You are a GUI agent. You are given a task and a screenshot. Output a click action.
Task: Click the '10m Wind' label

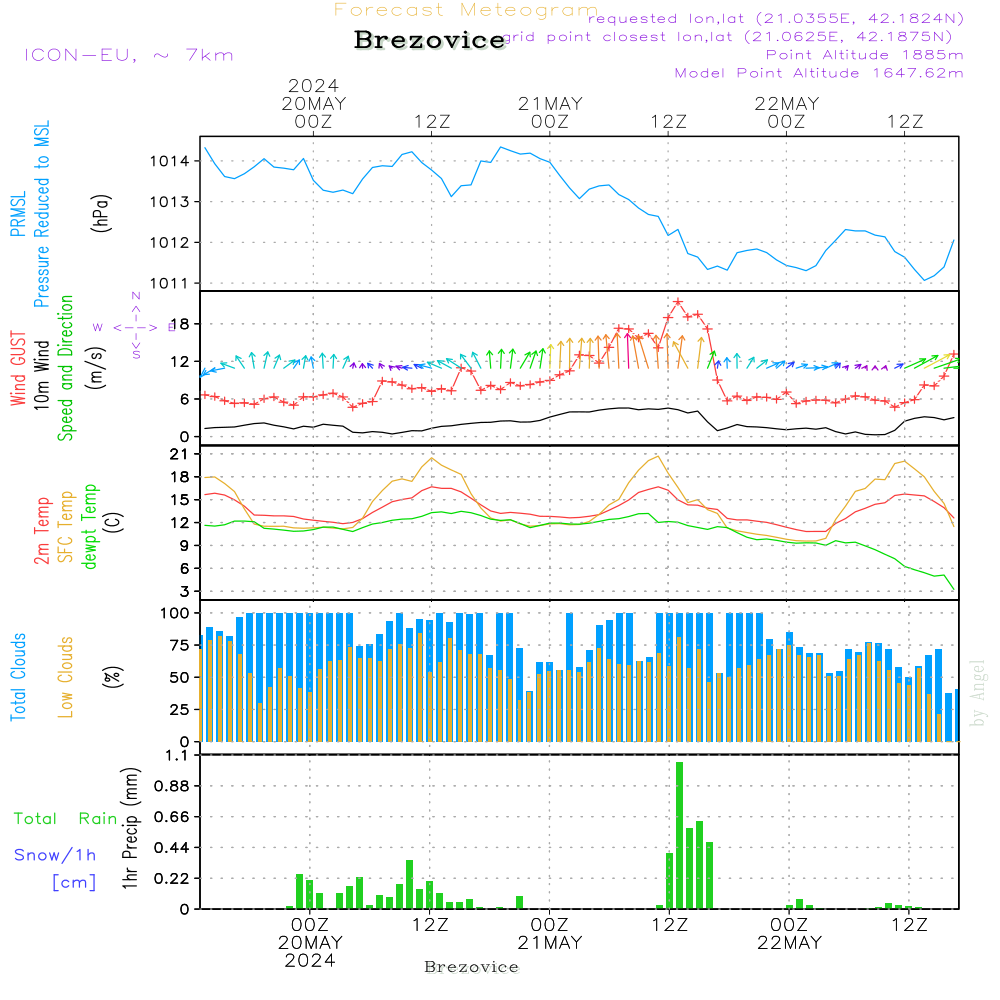coord(41,375)
